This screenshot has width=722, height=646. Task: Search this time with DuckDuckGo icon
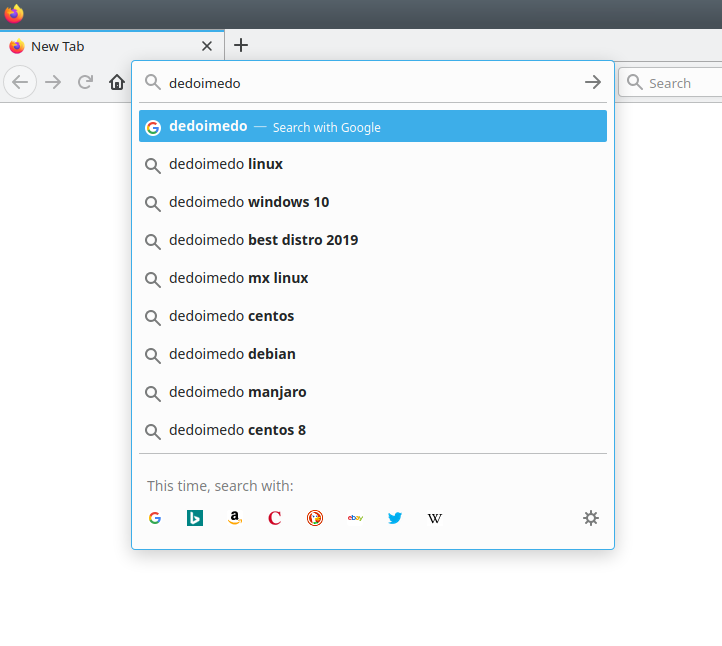(x=315, y=518)
